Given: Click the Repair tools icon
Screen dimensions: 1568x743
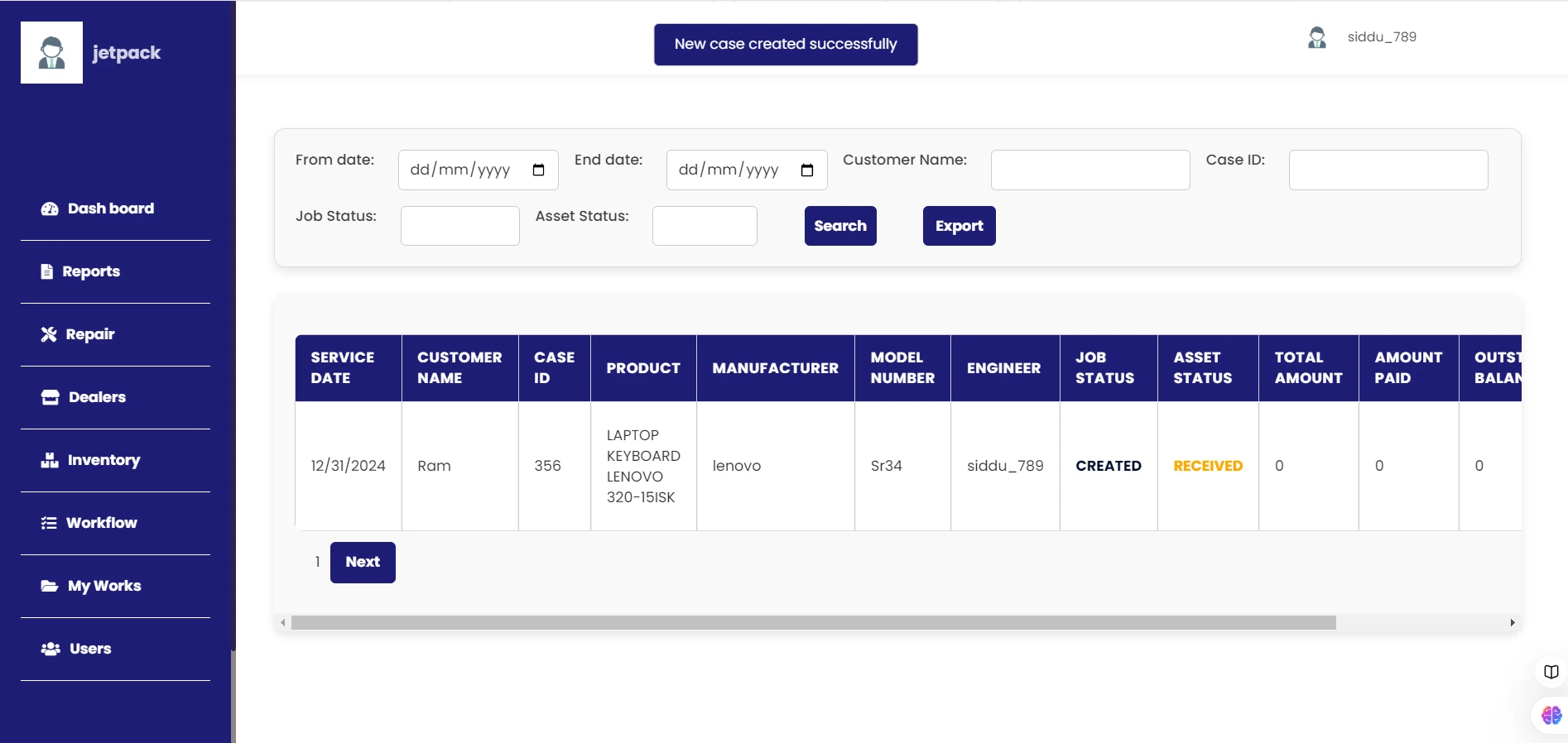Looking at the screenshot, I should click(x=49, y=334).
